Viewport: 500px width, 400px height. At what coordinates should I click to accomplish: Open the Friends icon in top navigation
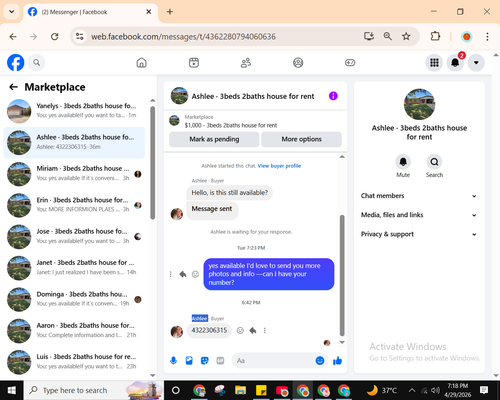point(246,62)
